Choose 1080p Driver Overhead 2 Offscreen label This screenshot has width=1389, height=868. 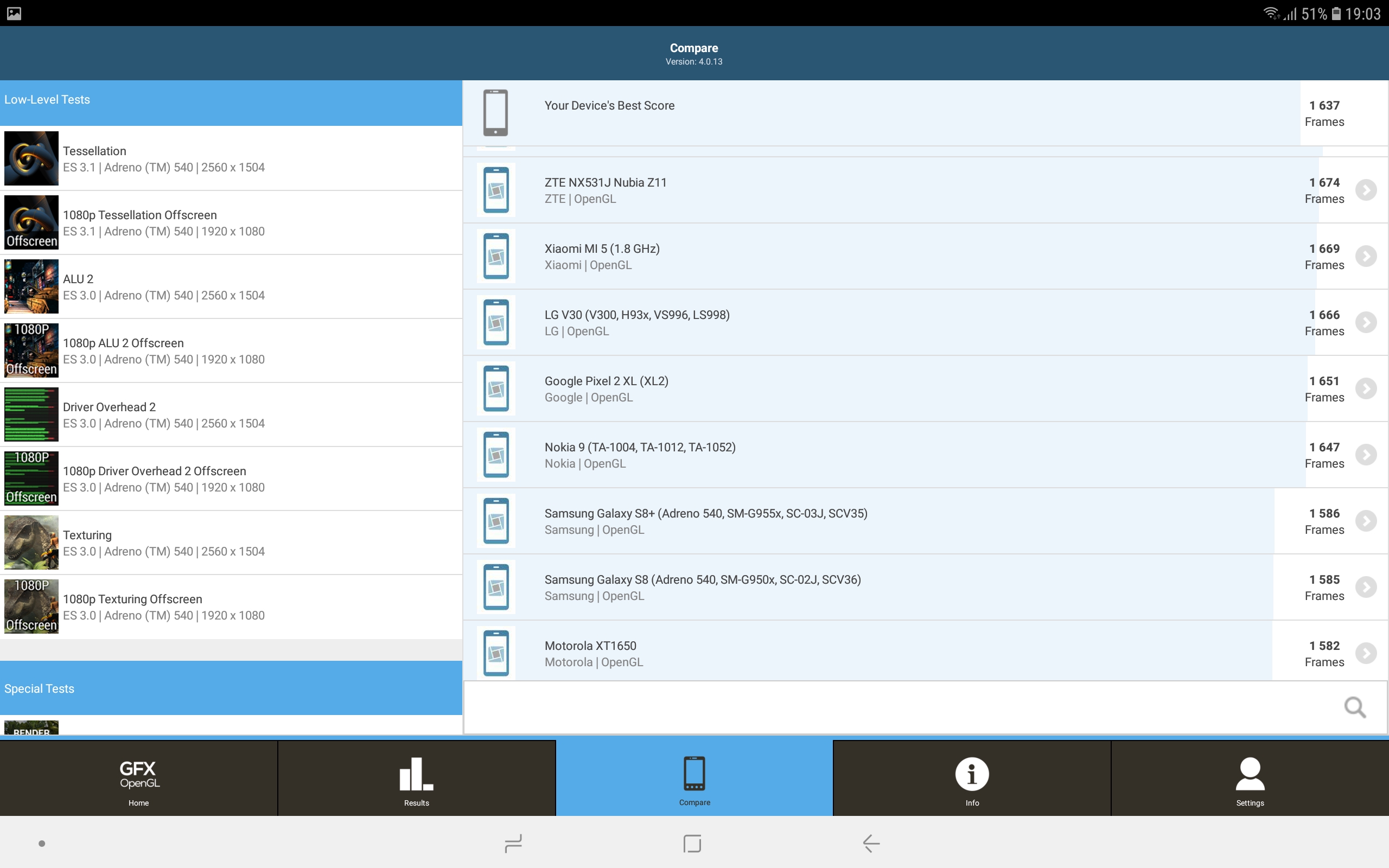(155, 471)
